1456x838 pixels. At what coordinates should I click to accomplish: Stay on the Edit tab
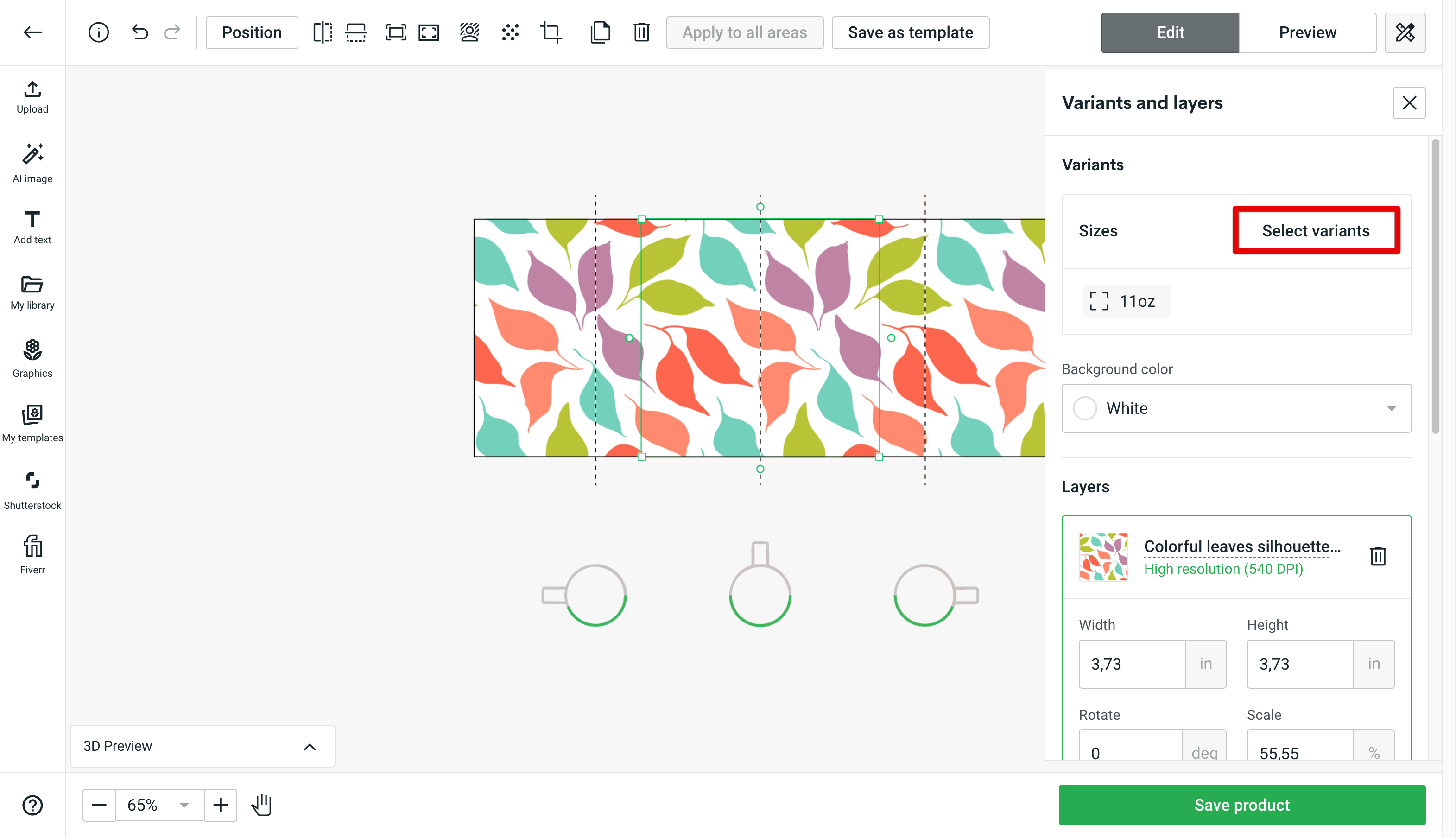[1170, 32]
